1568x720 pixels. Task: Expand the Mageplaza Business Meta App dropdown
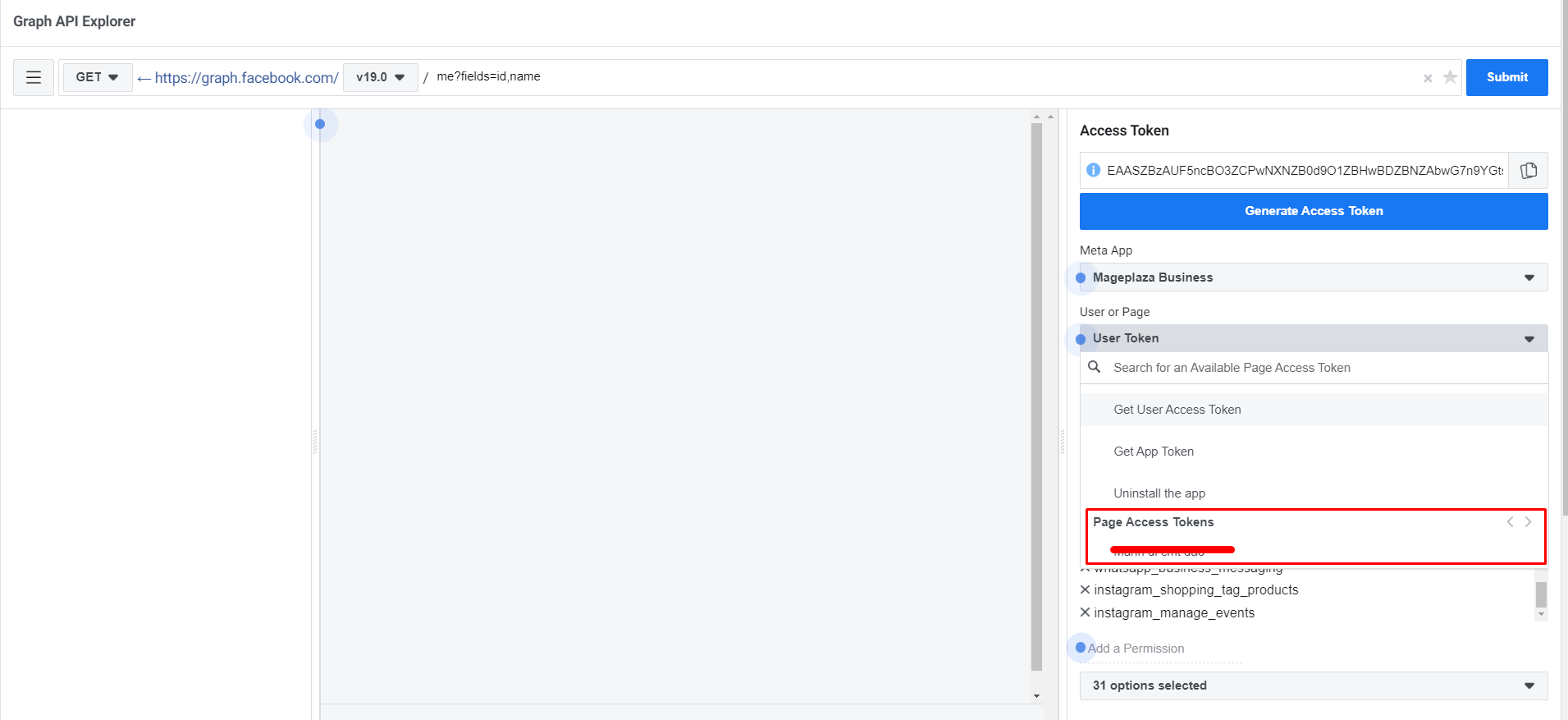pyautogui.click(x=1313, y=277)
